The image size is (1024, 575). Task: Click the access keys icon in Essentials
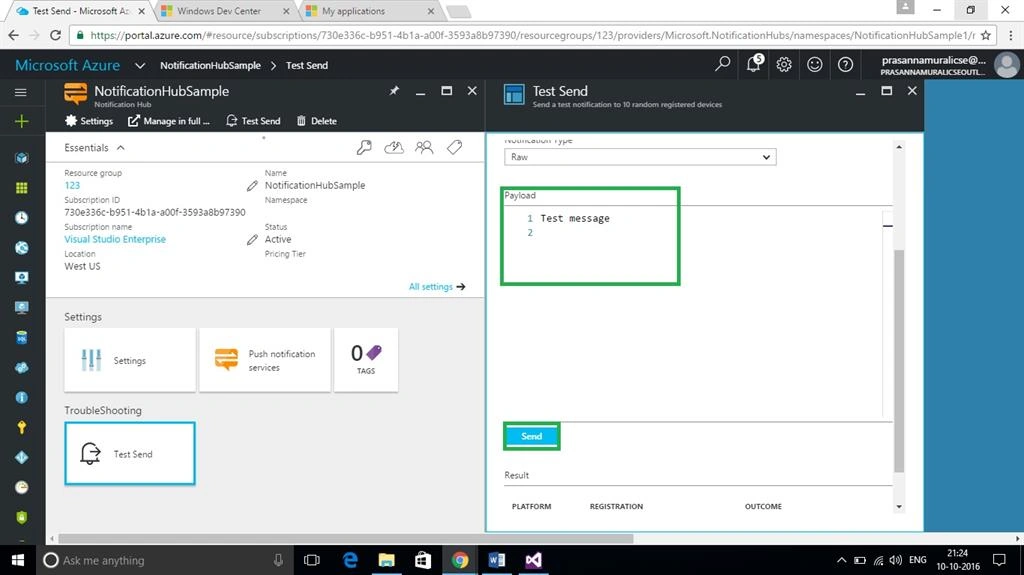click(364, 148)
